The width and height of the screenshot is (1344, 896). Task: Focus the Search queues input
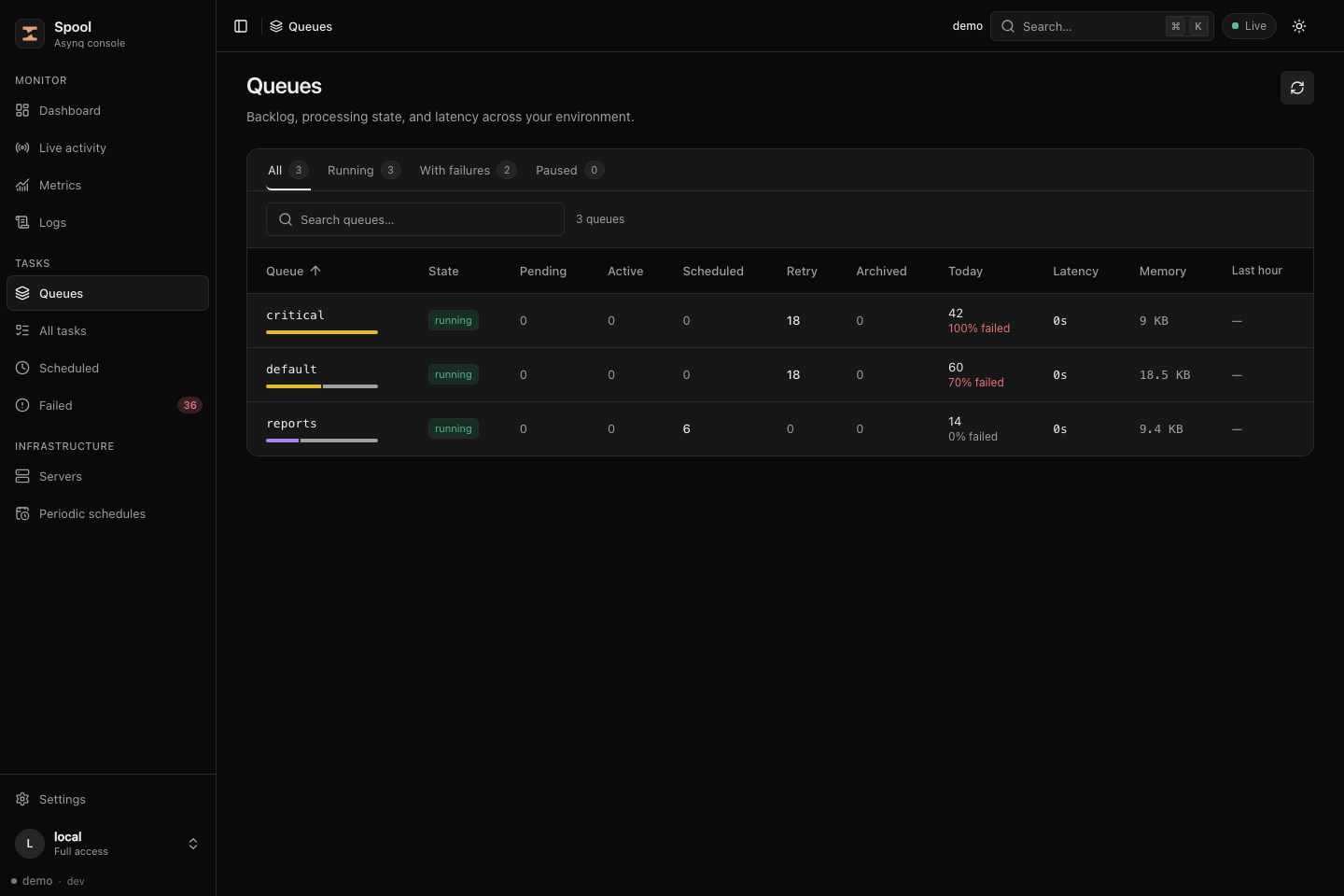[x=415, y=219]
